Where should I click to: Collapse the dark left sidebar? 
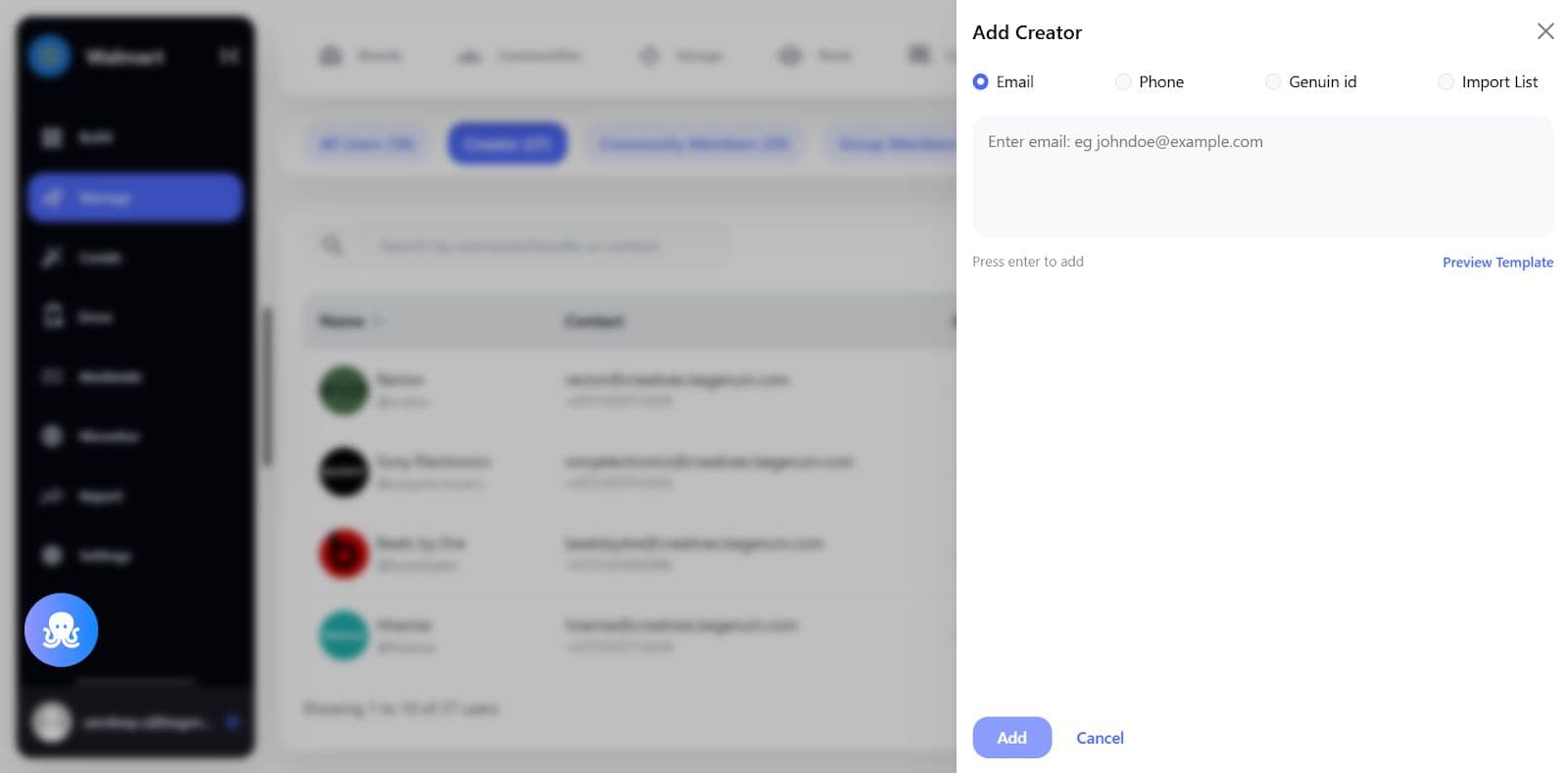click(x=229, y=56)
